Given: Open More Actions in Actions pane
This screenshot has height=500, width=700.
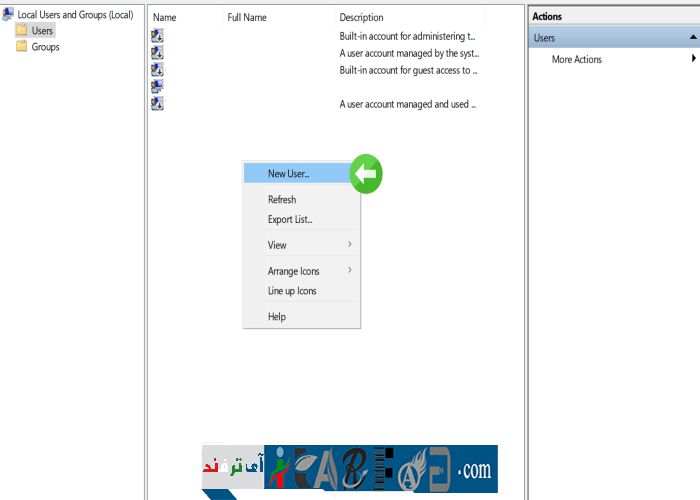Looking at the screenshot, I should pyautogui.click(x=577, y=59).
